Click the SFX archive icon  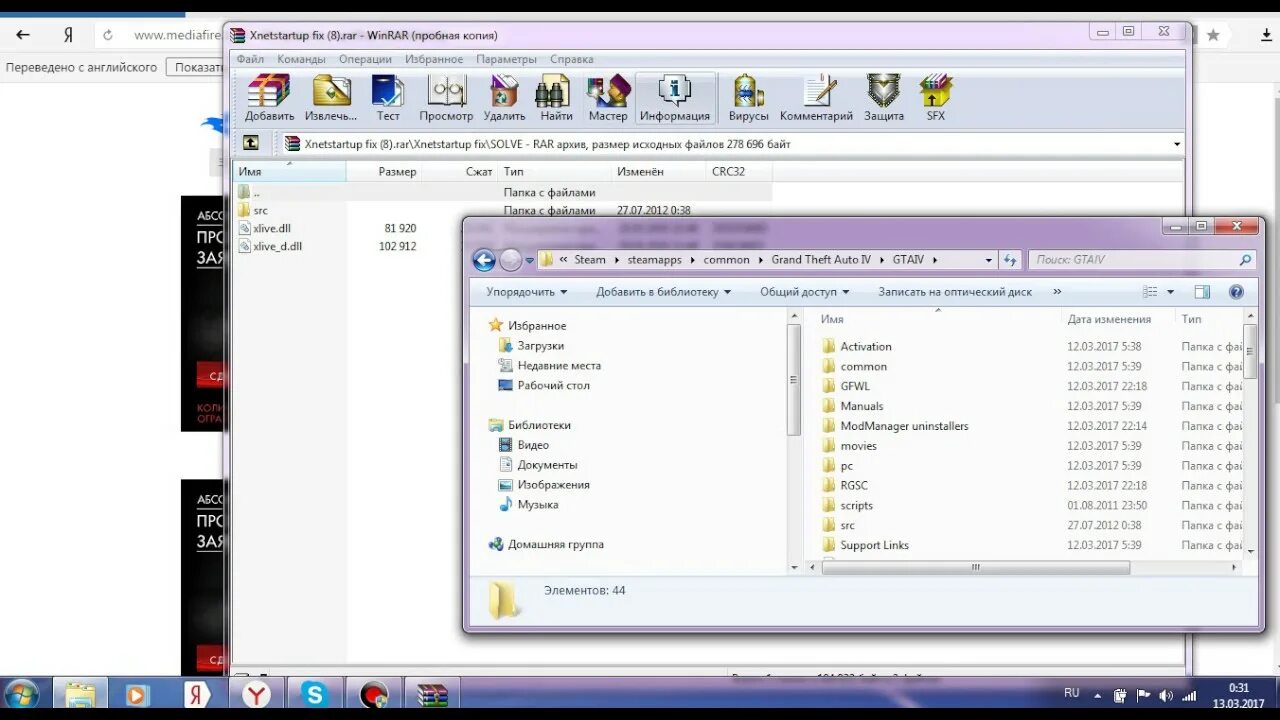point(936,98)
